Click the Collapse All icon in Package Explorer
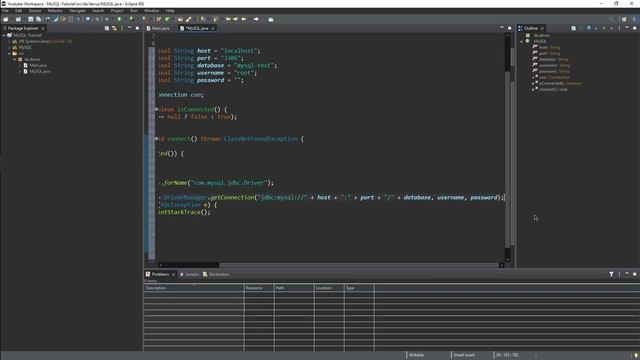This screenshot has height=360, width=640. click(107, 28)
